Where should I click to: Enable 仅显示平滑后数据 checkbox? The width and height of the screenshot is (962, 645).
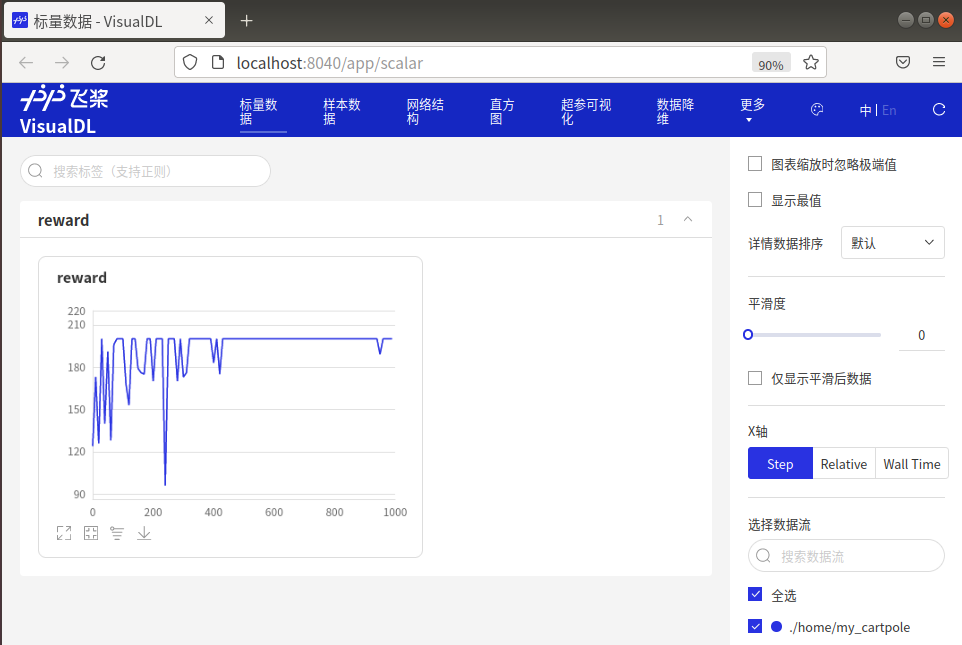coord(755,378)
